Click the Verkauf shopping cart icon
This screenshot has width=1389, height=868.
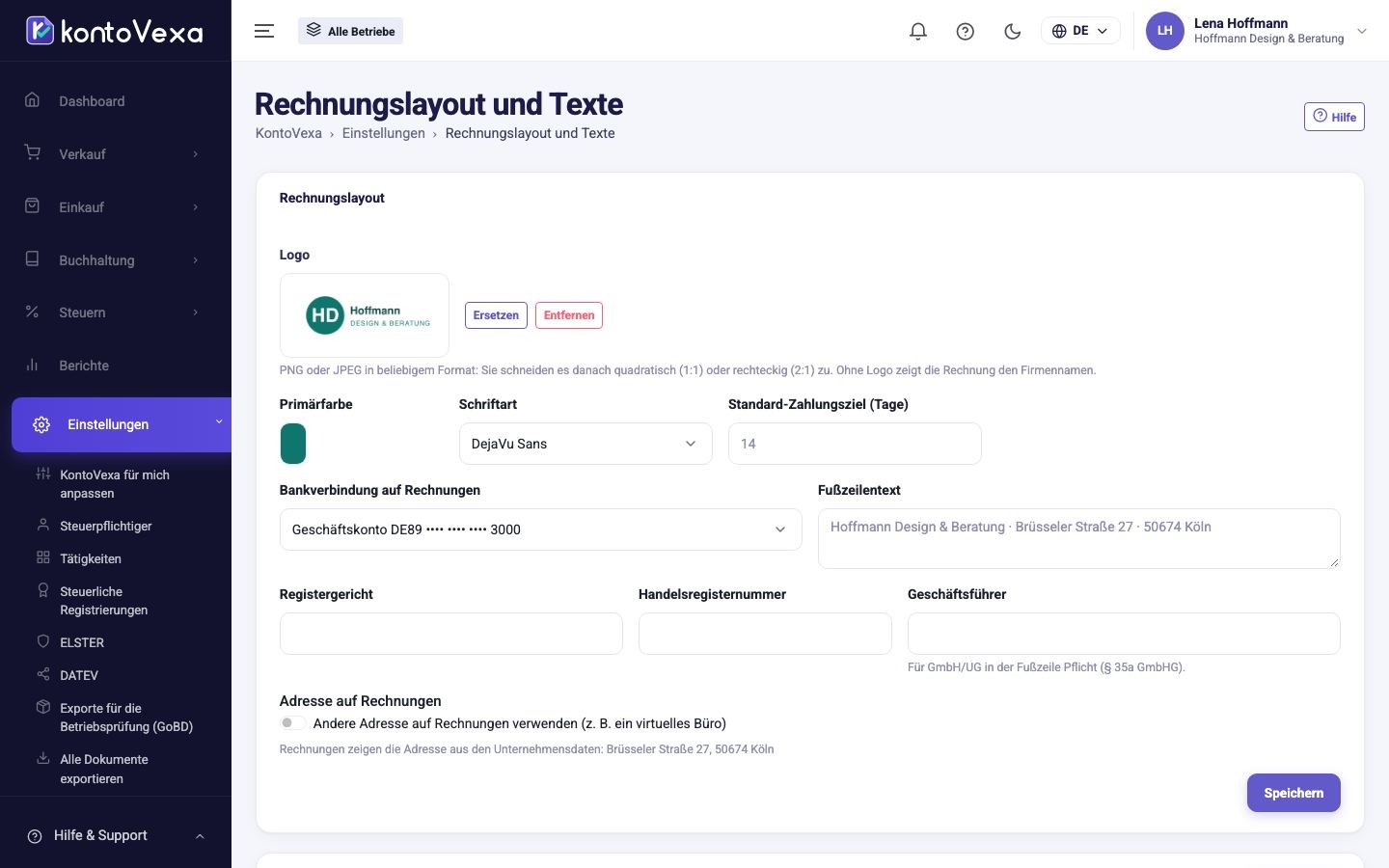click(x=32, y=153)
